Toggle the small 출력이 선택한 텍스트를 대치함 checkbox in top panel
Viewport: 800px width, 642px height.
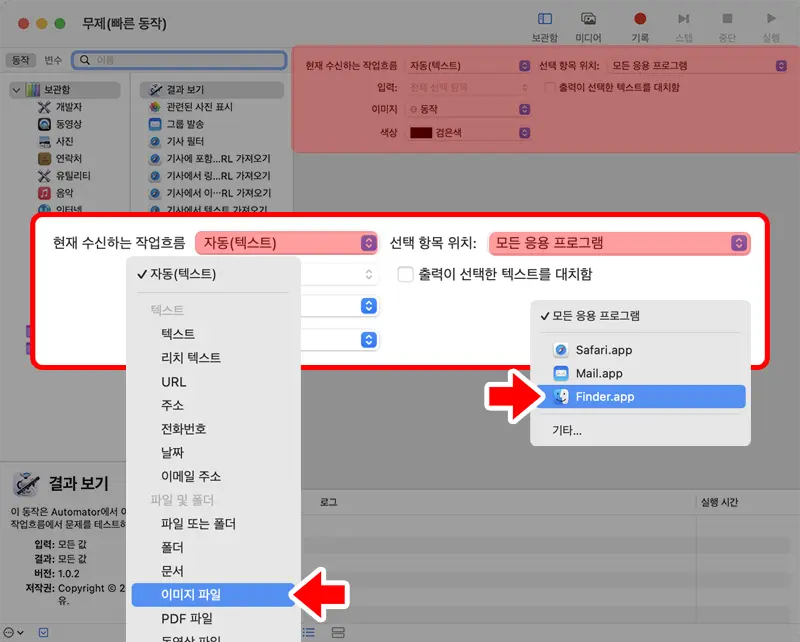point(549,87)
